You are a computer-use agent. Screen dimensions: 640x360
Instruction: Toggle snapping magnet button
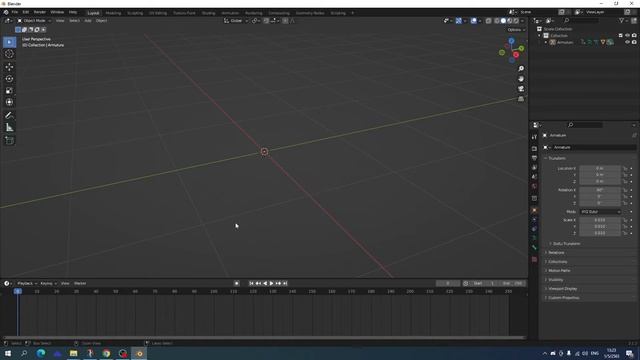pos(266,21)
